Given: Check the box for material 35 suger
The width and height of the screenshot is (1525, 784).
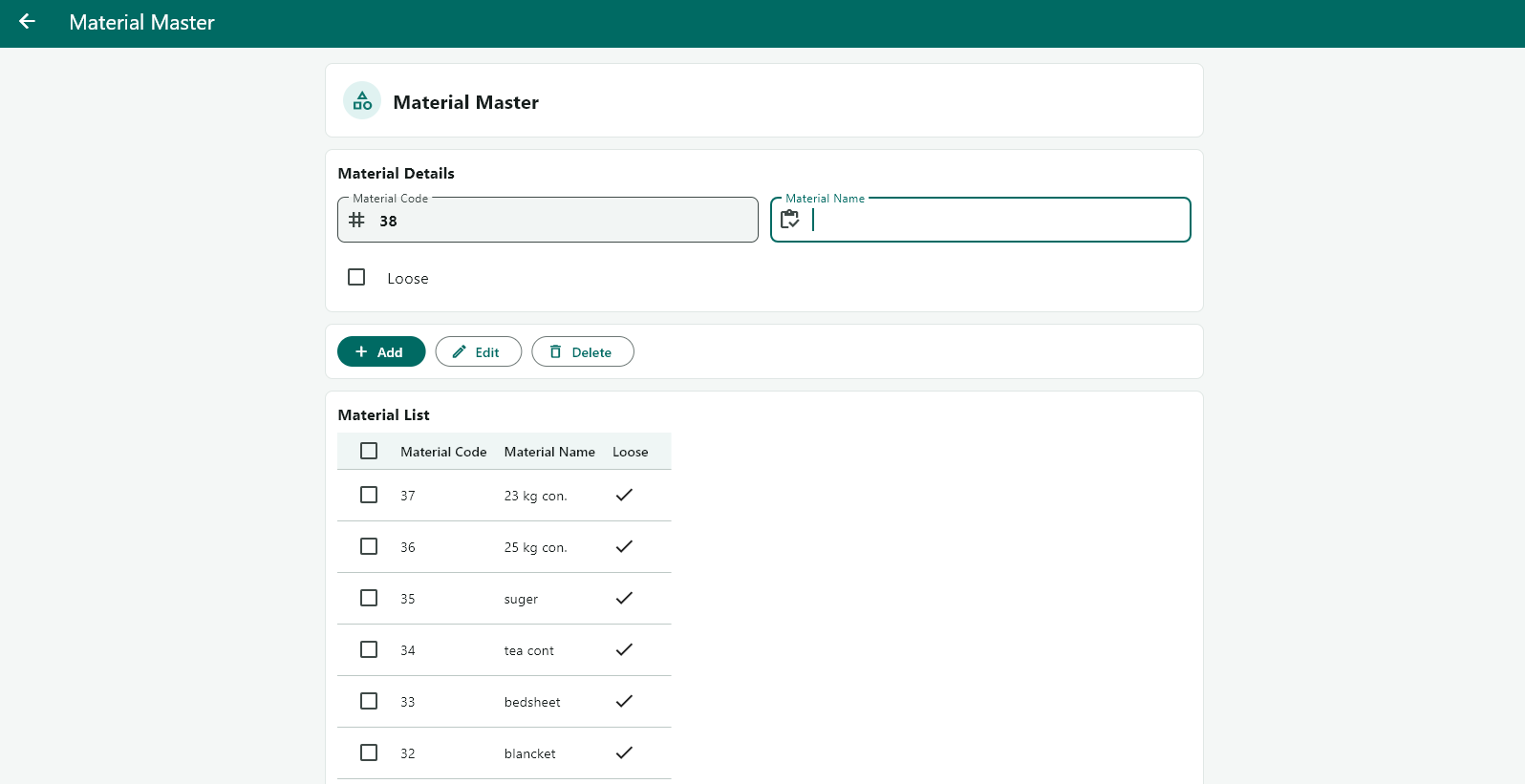Looking at the screenshot, I should (369, 598).
